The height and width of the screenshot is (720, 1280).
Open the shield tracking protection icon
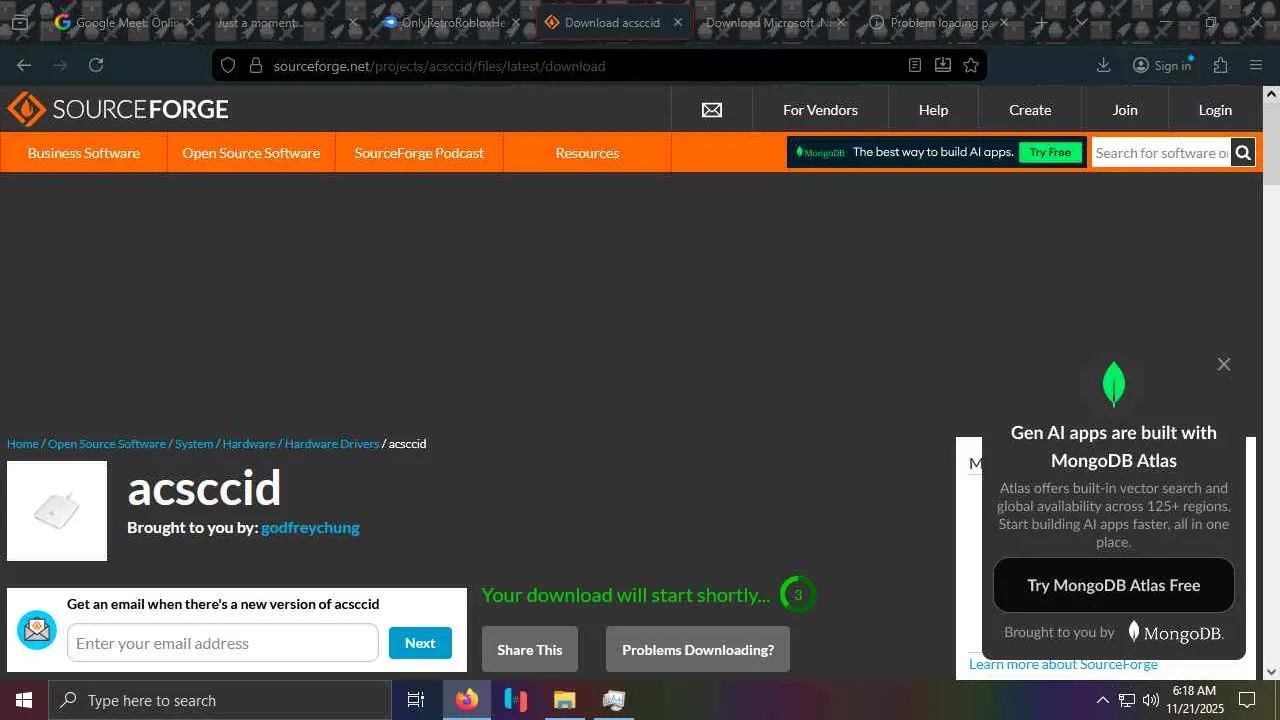(228, 65)
